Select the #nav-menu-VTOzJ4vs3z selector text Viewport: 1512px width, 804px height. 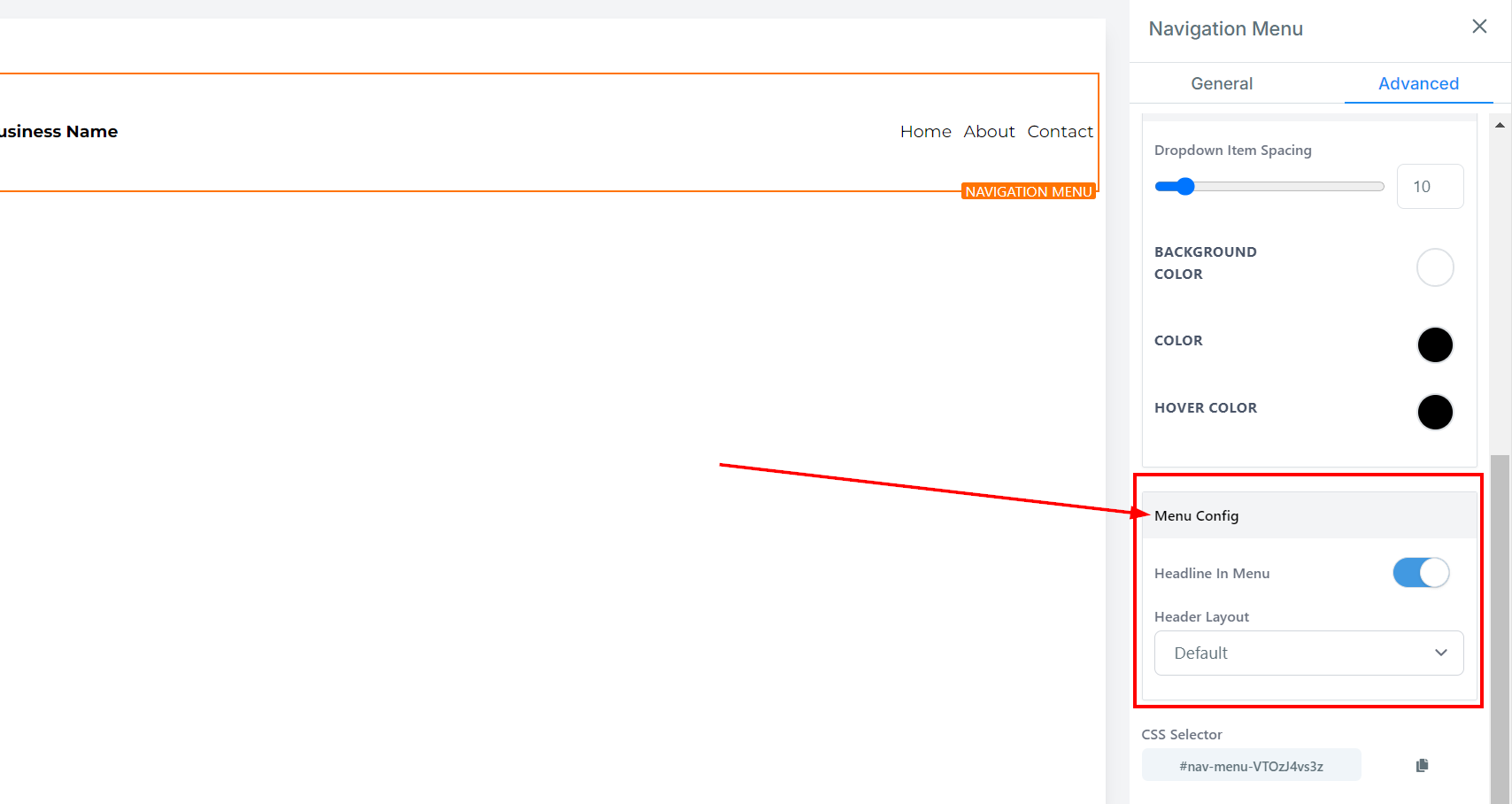coord(1251,766)
